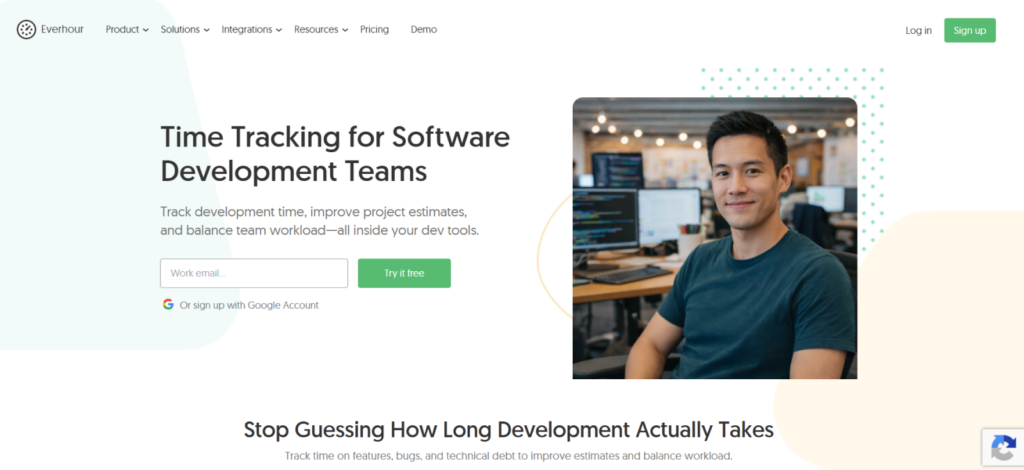This screenshot has height=470, width=1024.
Task: Click the green Sign up button
Action: tap(970, 30)
